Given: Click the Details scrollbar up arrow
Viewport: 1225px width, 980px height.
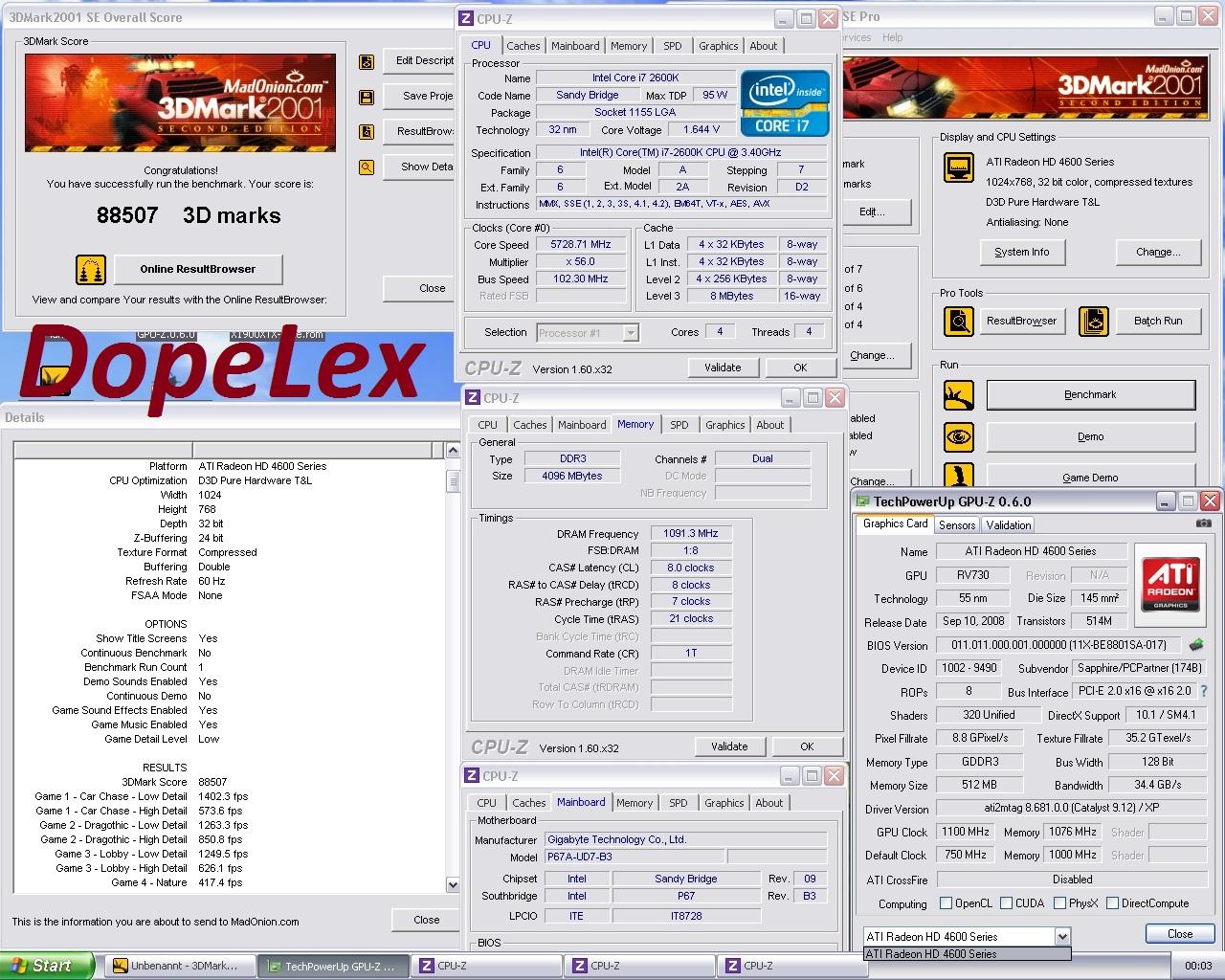Looking at the screenshot, I should (x=453, y=451).
